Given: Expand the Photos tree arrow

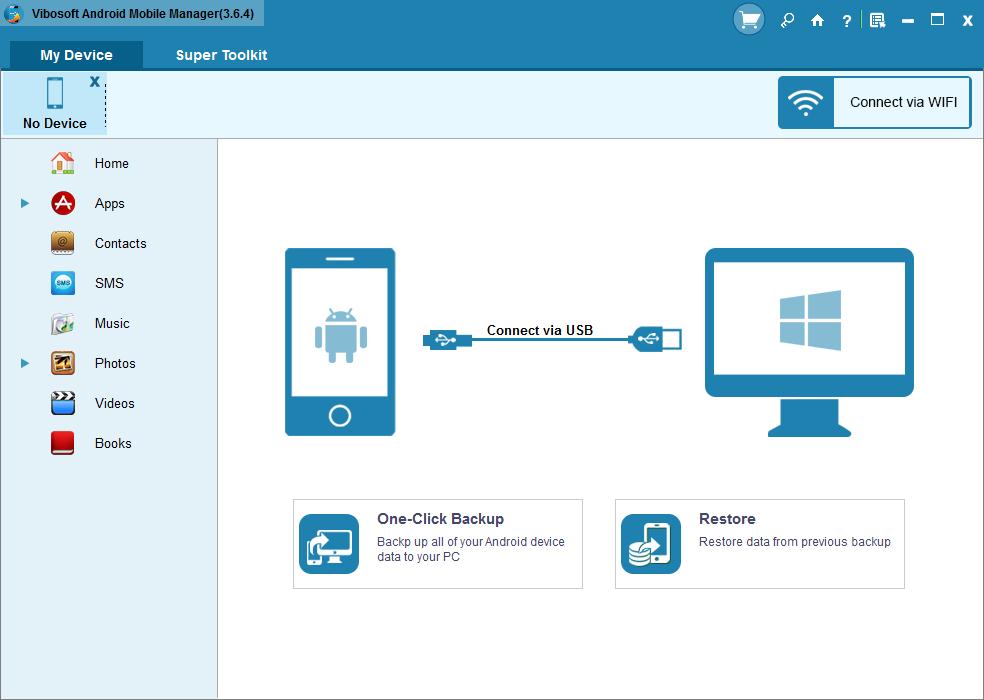Looking at the screenshot, I should tap(24, 363).
